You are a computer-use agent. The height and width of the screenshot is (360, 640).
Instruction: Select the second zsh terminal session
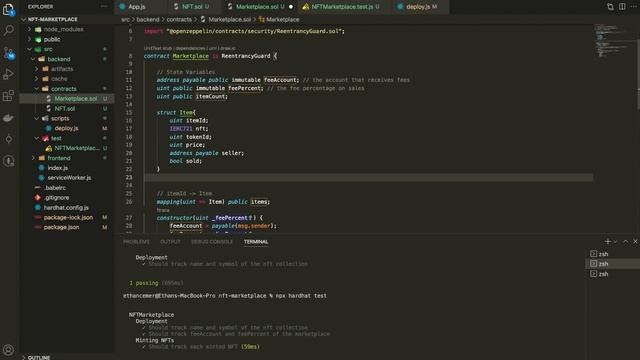point(613,264)
